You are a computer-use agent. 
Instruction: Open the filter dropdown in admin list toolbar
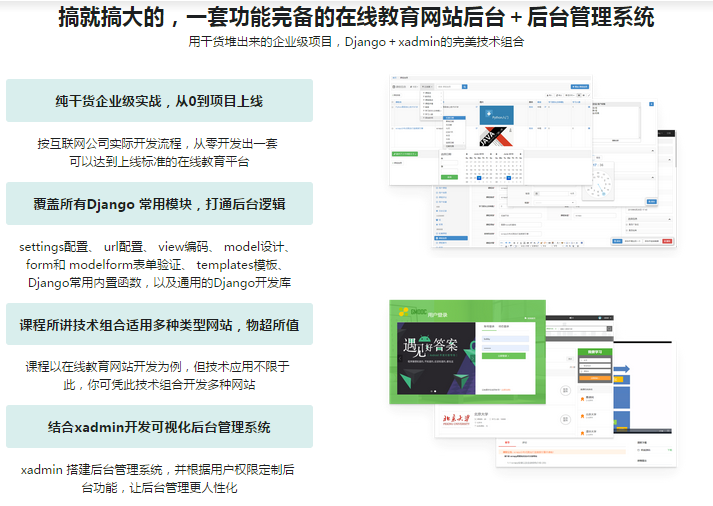pyautogui.click(x=427, y=86)
